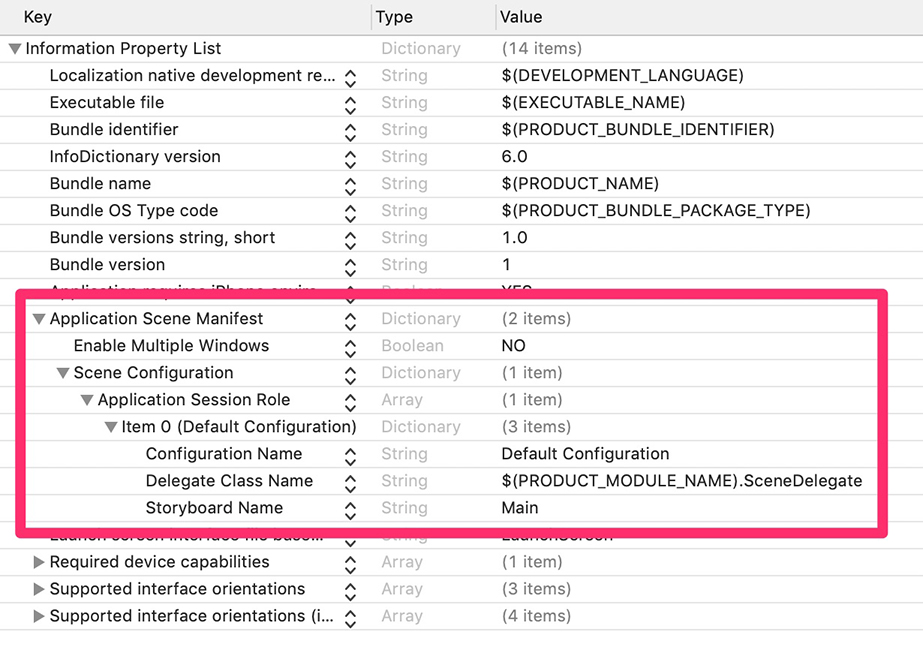Sort by the Value column header

521,17
